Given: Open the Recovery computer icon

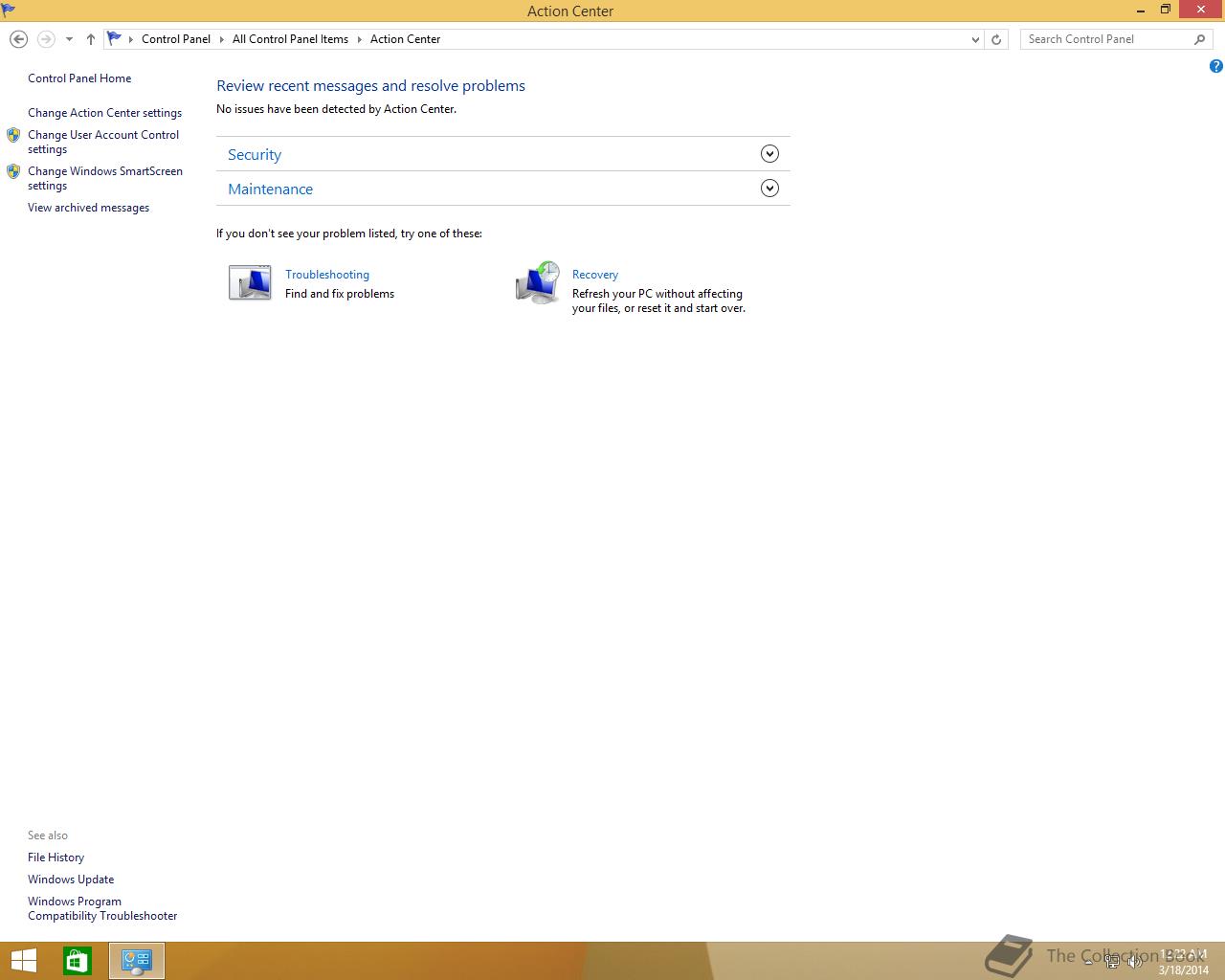Looking at the screenshot, I should coord(538,282).
